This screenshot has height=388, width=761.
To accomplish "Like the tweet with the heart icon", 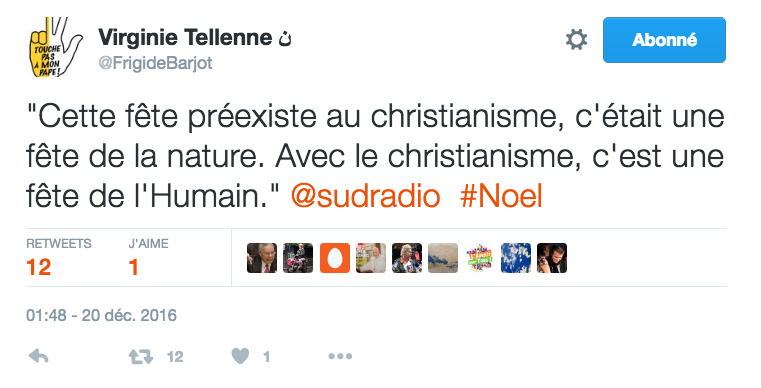I will click(240, 356).
